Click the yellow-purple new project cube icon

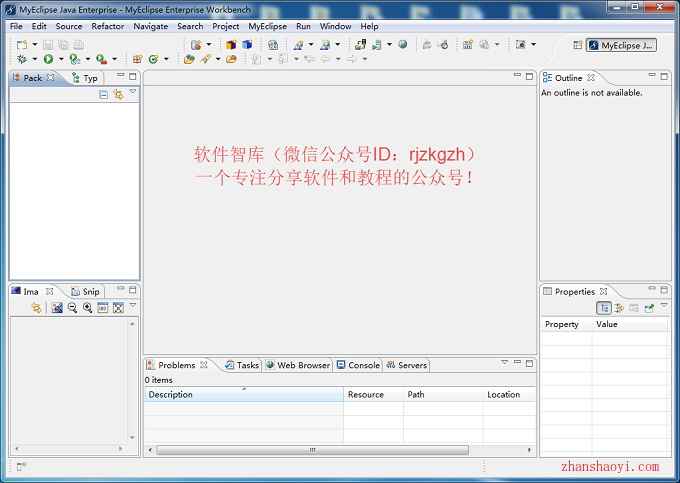(231, 45)
